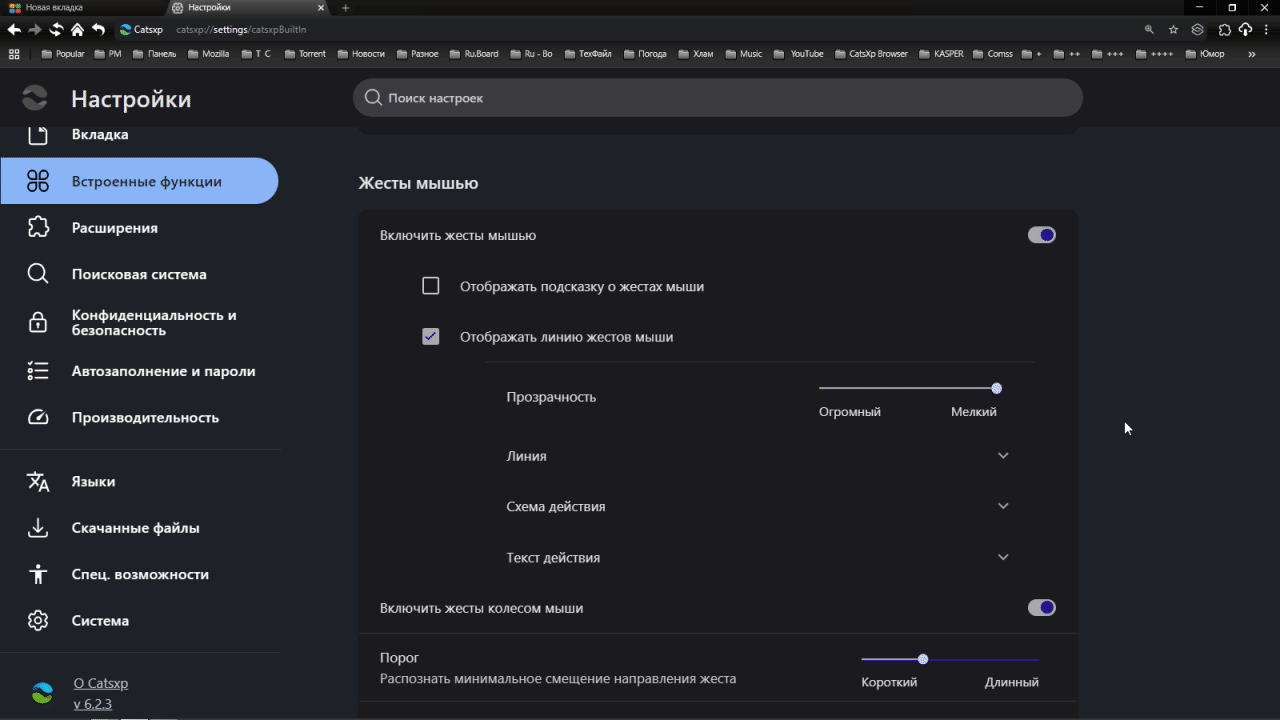This screenshot has width=1280, height=720.
Task: Click the undo closed tab arrow icon
Action: point(98,30)
